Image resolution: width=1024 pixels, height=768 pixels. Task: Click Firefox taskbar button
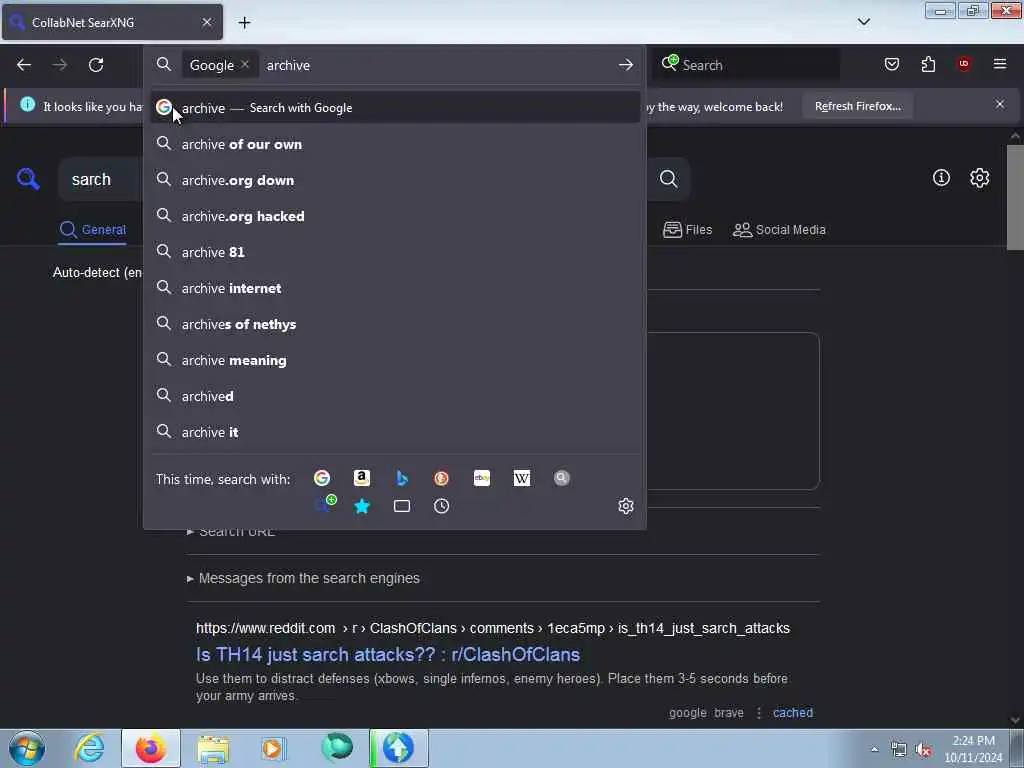pos(150,748)
